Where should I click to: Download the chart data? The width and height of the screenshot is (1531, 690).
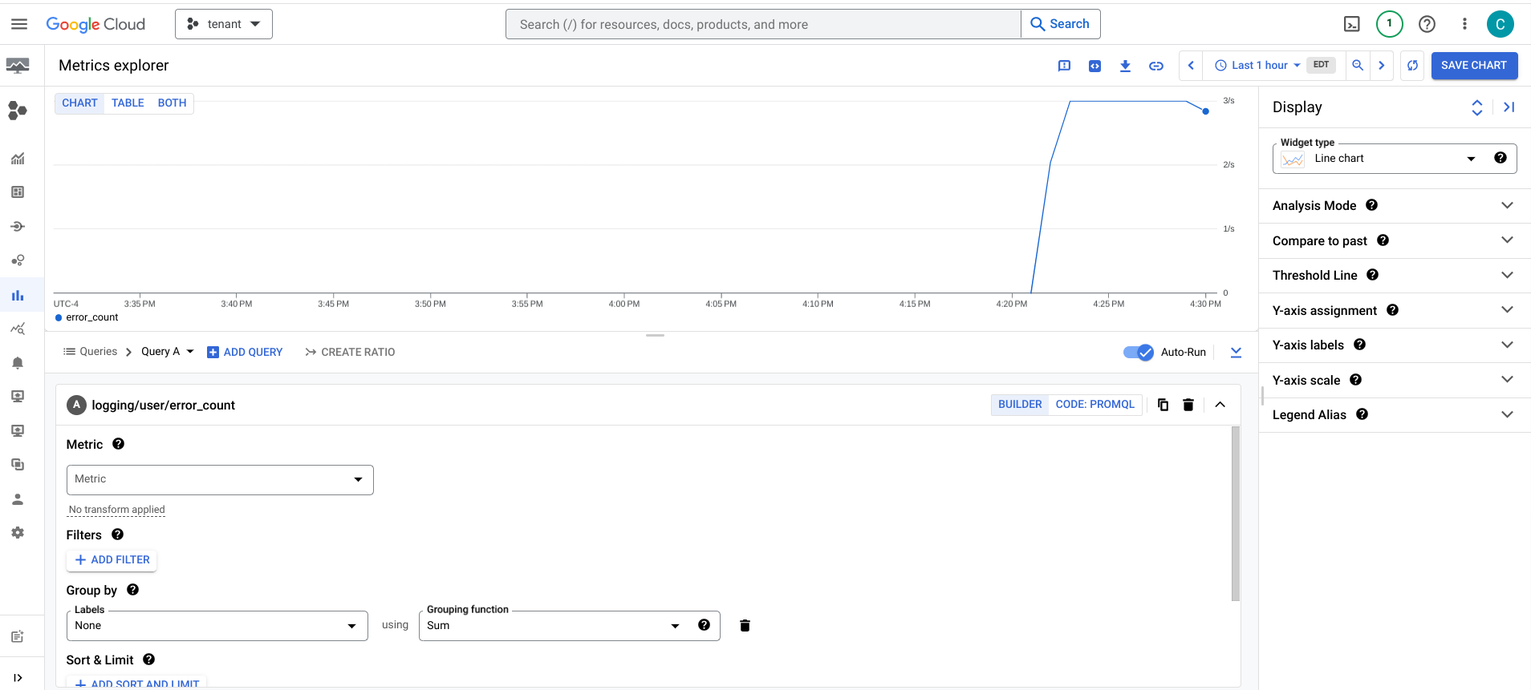coord(1125,66)
